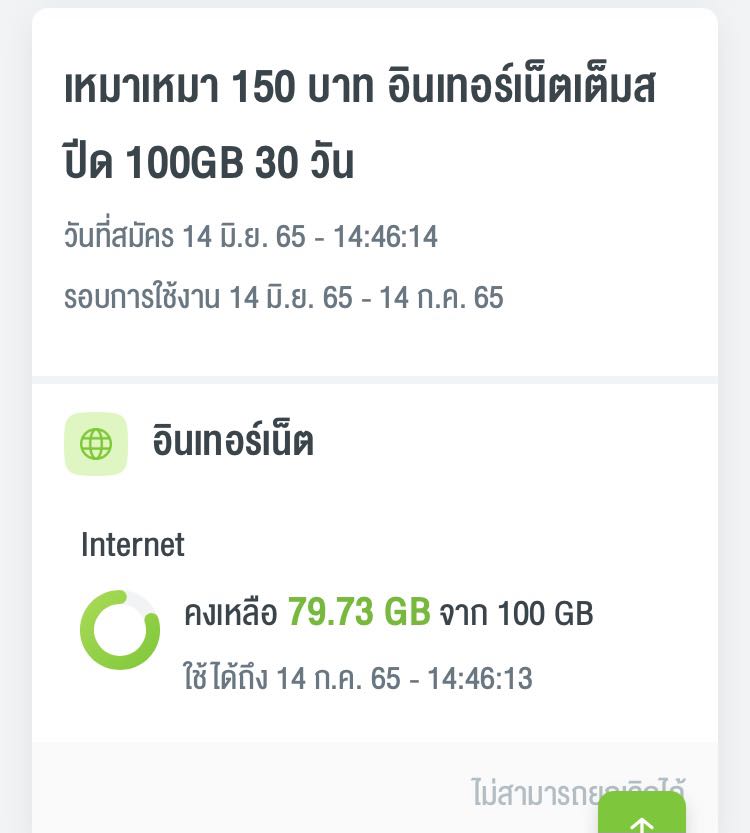Tap the "คงเหลือ" remaining label
Image resolution: width=750 pixels, height=833 pixels.
click(230, 614)
